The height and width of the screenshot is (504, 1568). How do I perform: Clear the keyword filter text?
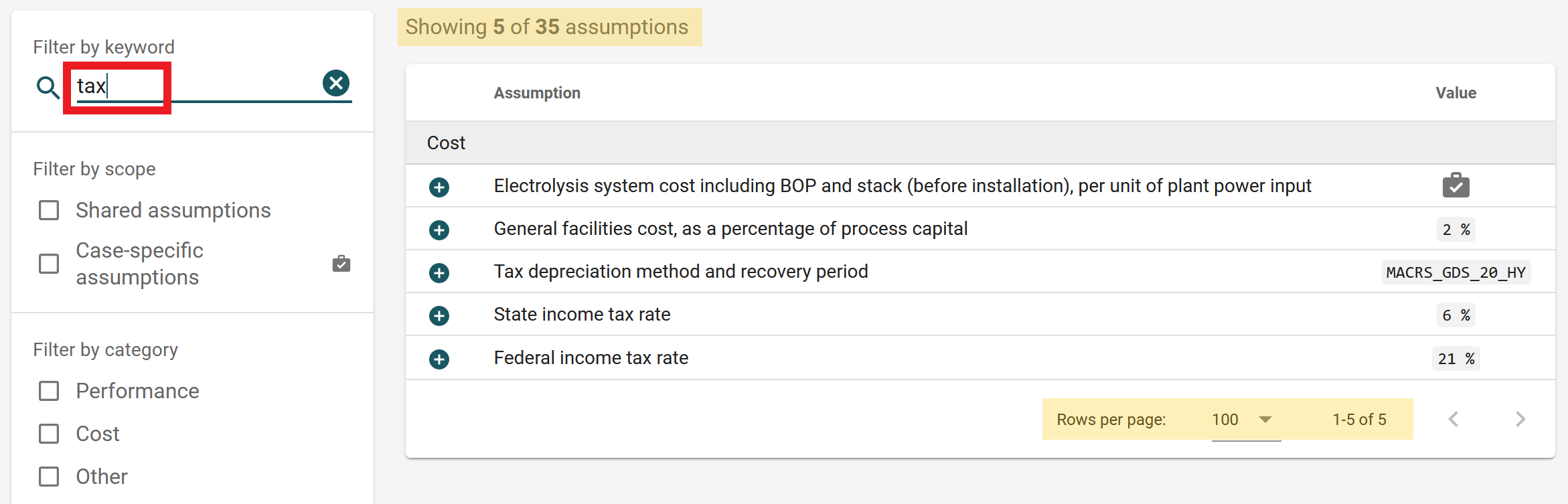pyautogui.click(x=336, y=83)
